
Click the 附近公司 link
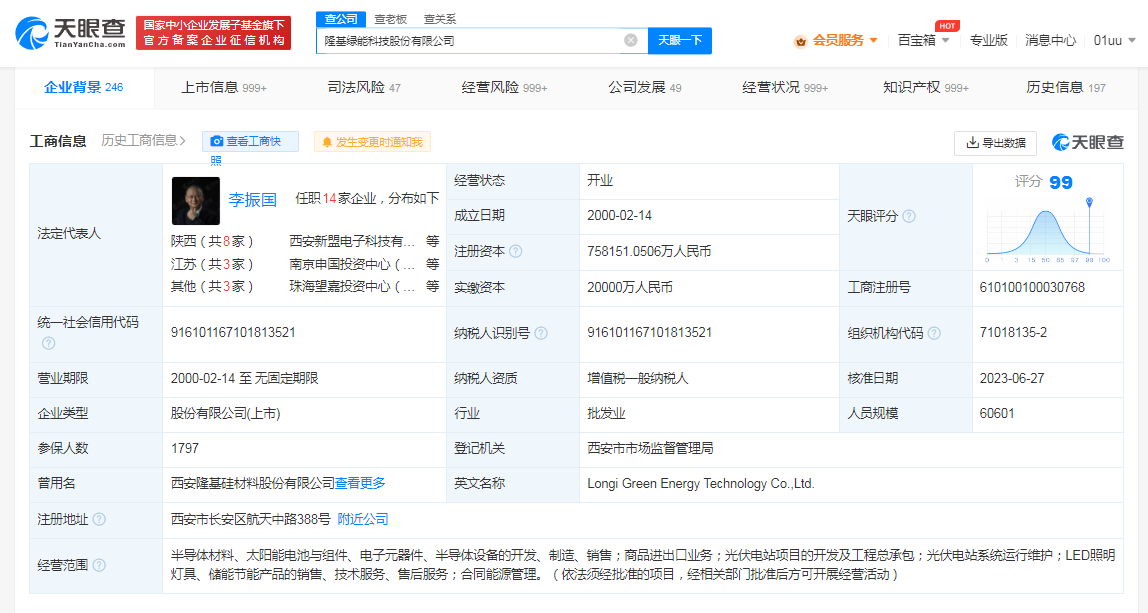[x=363, y=519]
